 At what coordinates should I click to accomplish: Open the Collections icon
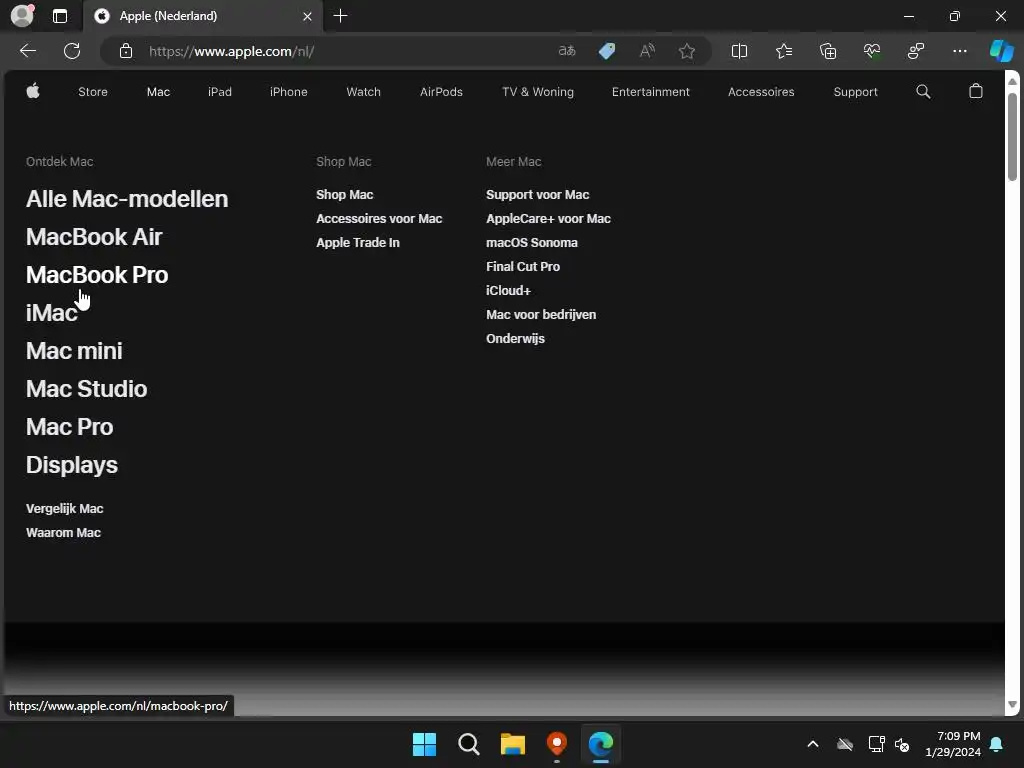(x=827, y=51)
